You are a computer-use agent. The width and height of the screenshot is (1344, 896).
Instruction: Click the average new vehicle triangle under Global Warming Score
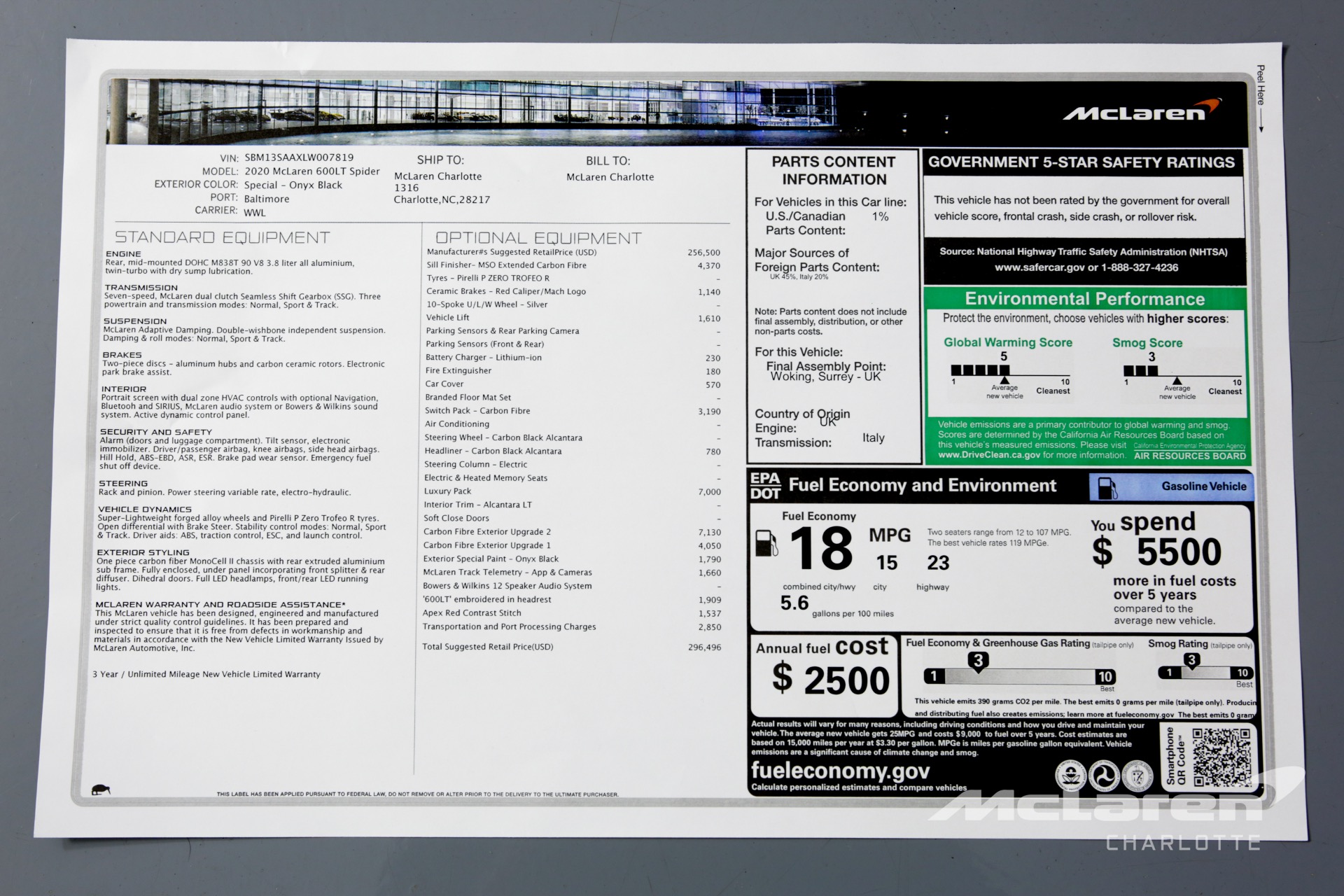1004,380
